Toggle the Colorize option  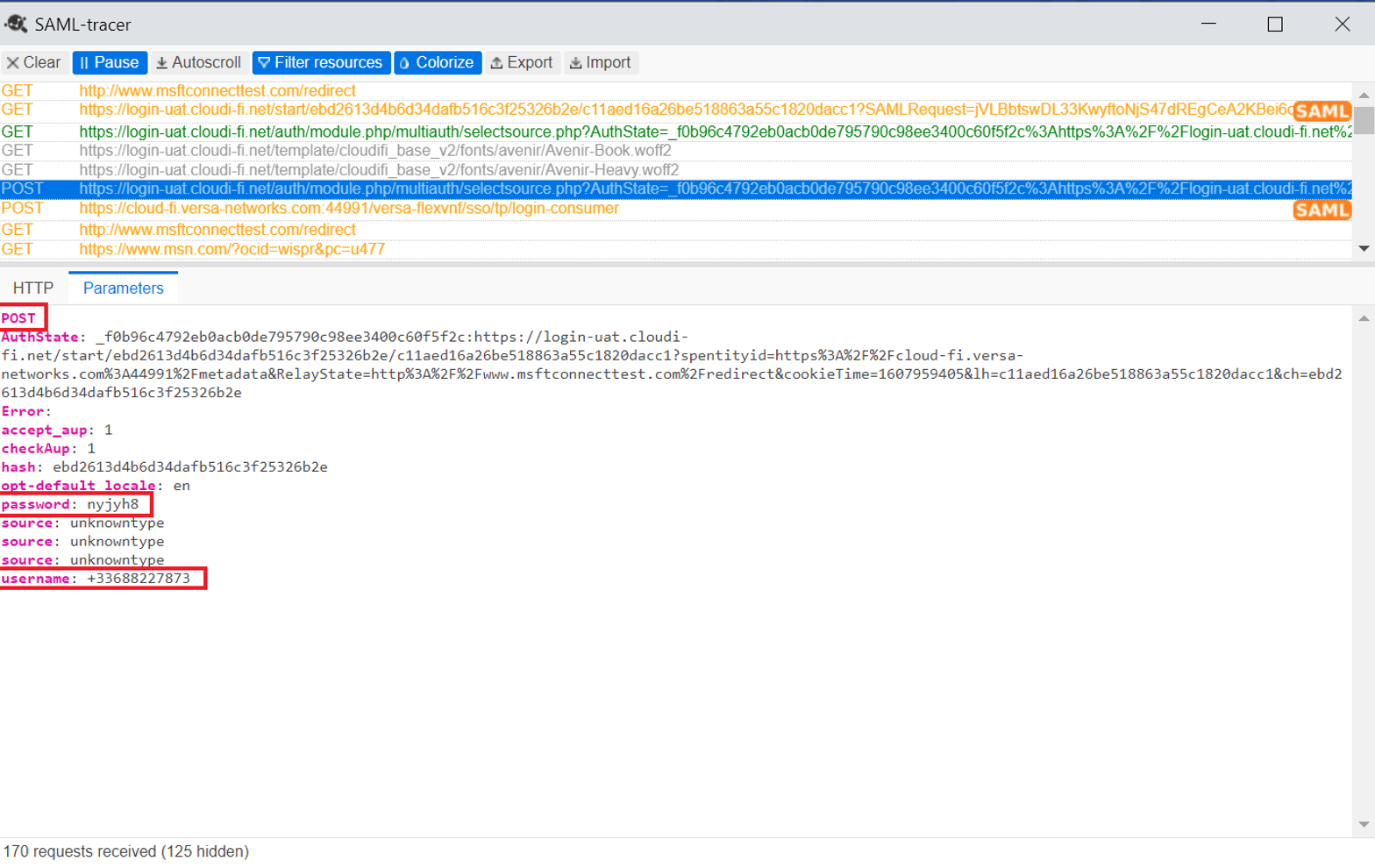437,62
